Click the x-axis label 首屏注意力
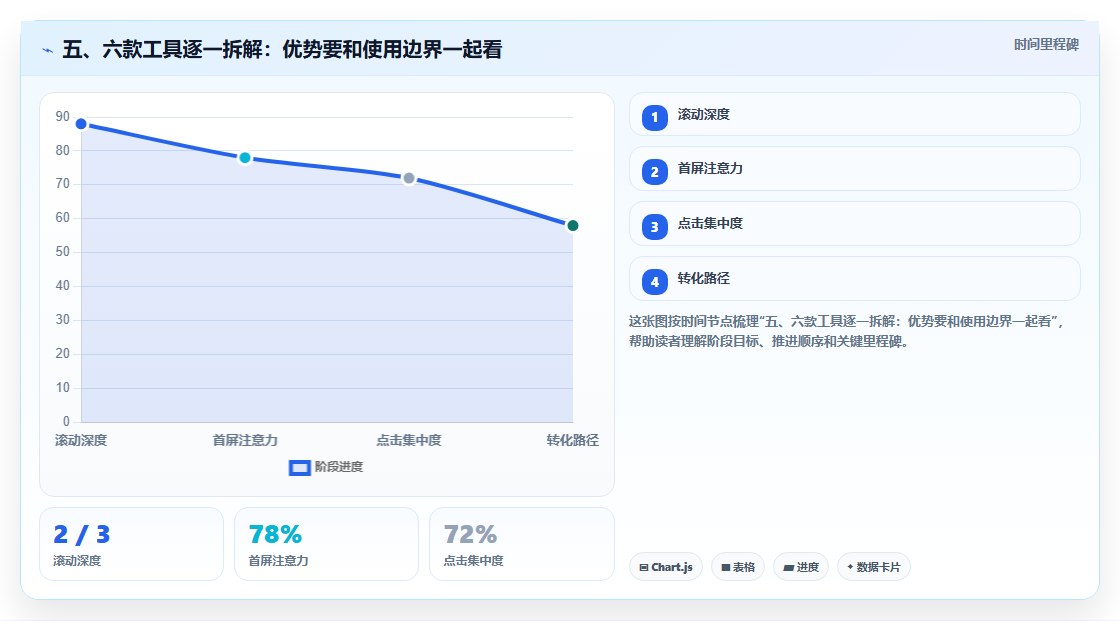Screen dimensions: 1120x621 tap(245, 440)
